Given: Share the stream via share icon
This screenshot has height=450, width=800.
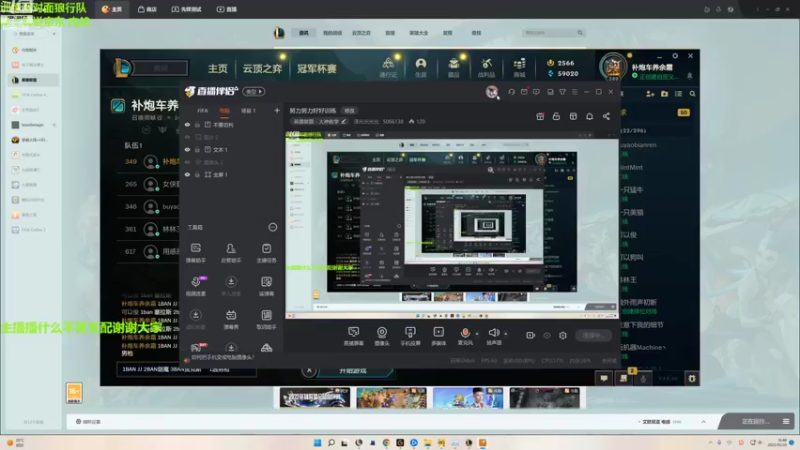Looking at the screenshot, I should [606, 116].
